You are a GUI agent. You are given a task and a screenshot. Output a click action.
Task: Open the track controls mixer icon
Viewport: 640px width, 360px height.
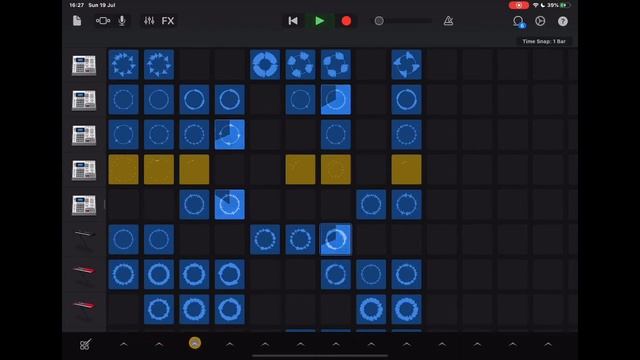point(149,21)
